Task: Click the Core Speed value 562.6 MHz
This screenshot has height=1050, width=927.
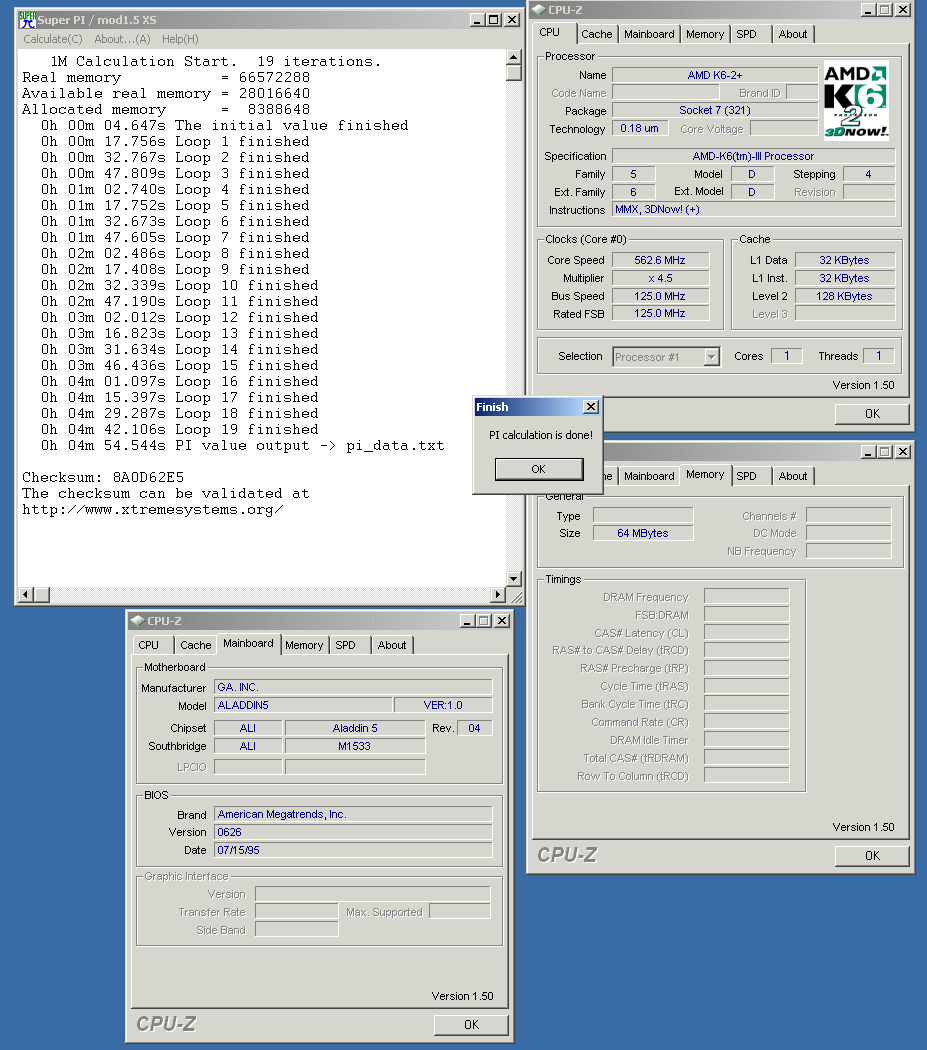Action: click(x=660, y=260)
